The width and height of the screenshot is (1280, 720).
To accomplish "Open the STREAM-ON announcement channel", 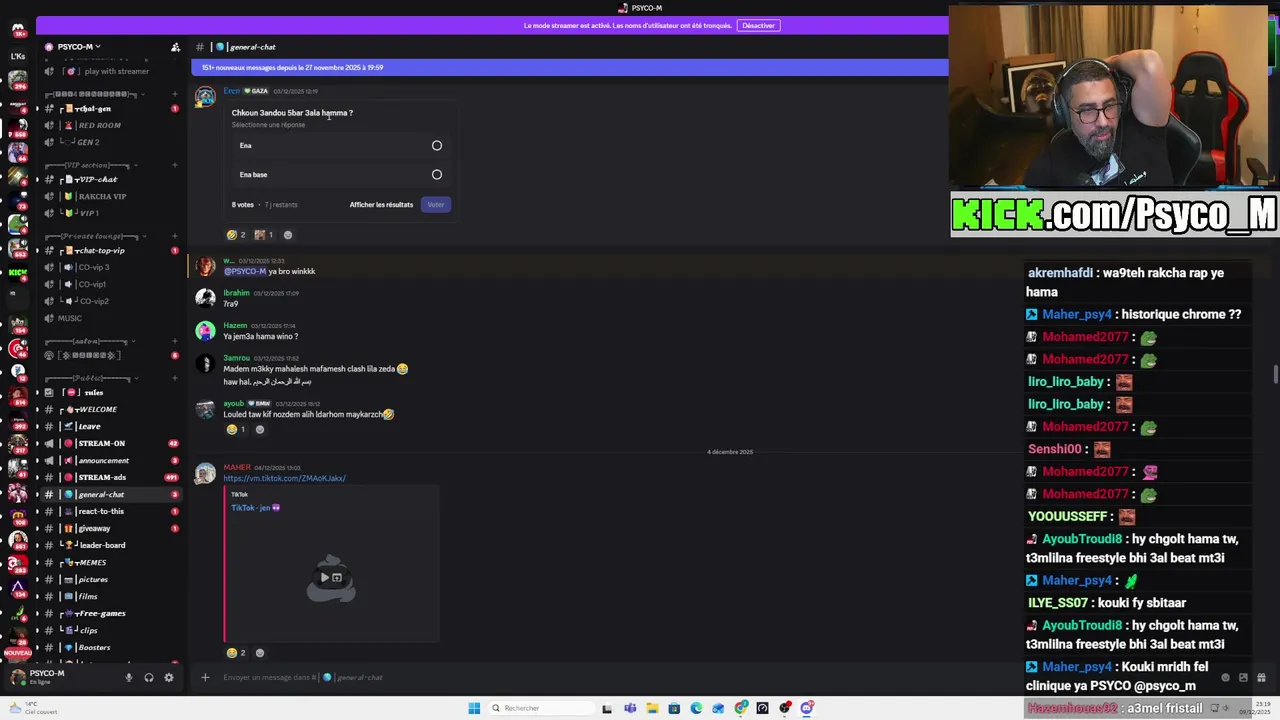I will (113, 443).
